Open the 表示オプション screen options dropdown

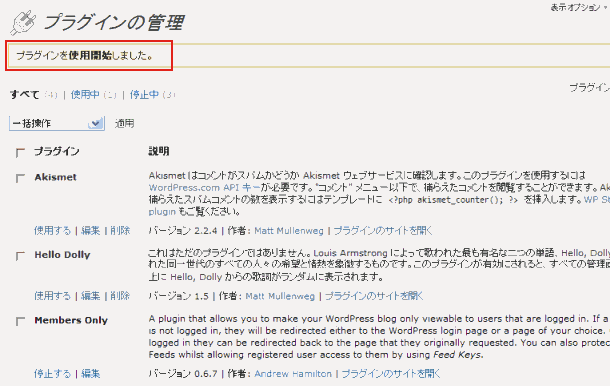(x=579, y=7)
